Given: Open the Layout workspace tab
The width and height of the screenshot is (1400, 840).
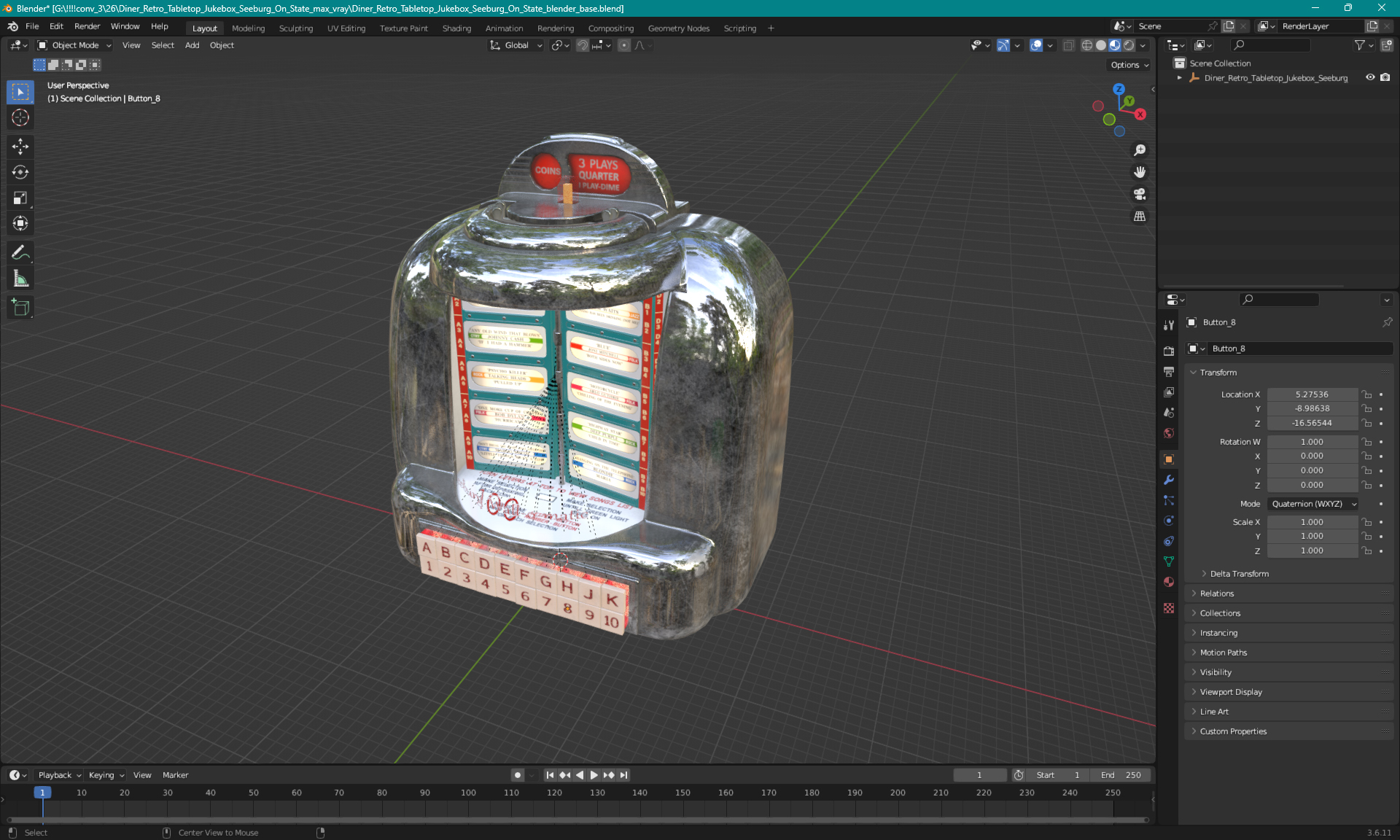Looking at the screenshot, I should (x=203, y=27).
